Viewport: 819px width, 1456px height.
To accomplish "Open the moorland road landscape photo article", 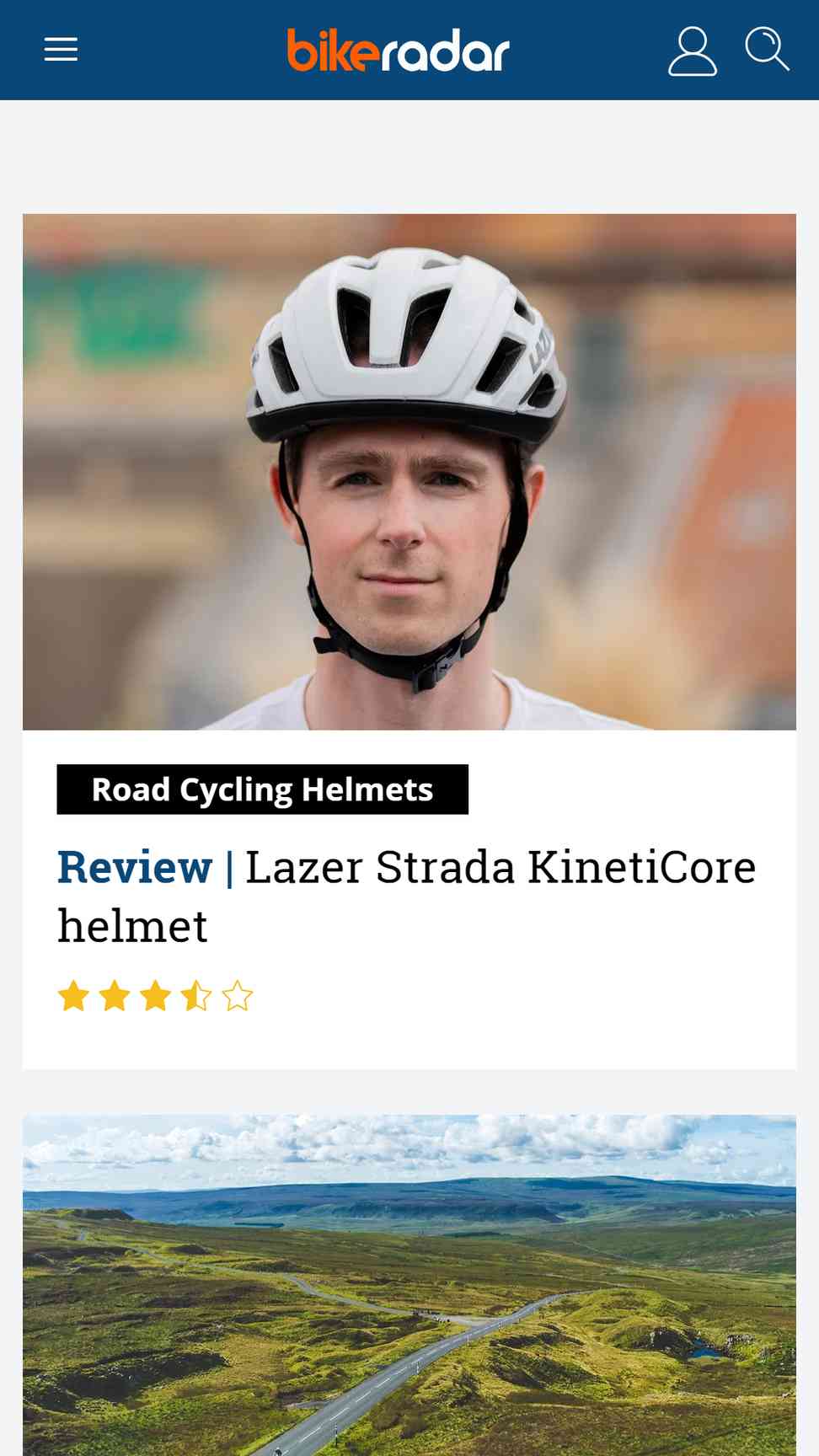I will 409,1285.
